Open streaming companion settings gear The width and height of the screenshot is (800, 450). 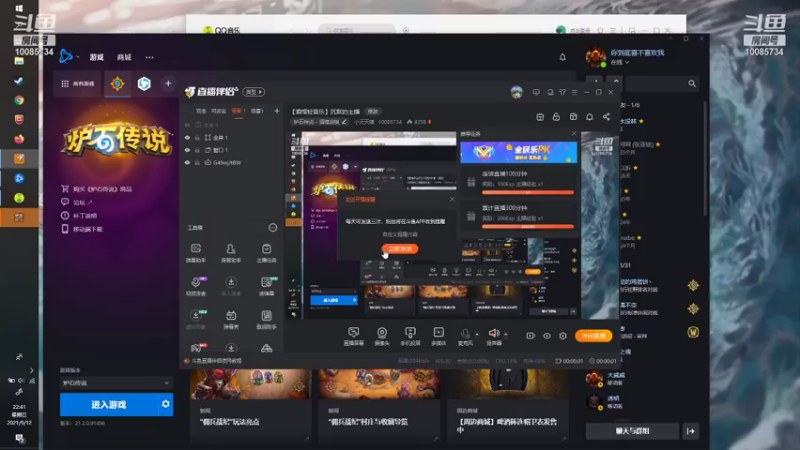[x=563, y=336]
